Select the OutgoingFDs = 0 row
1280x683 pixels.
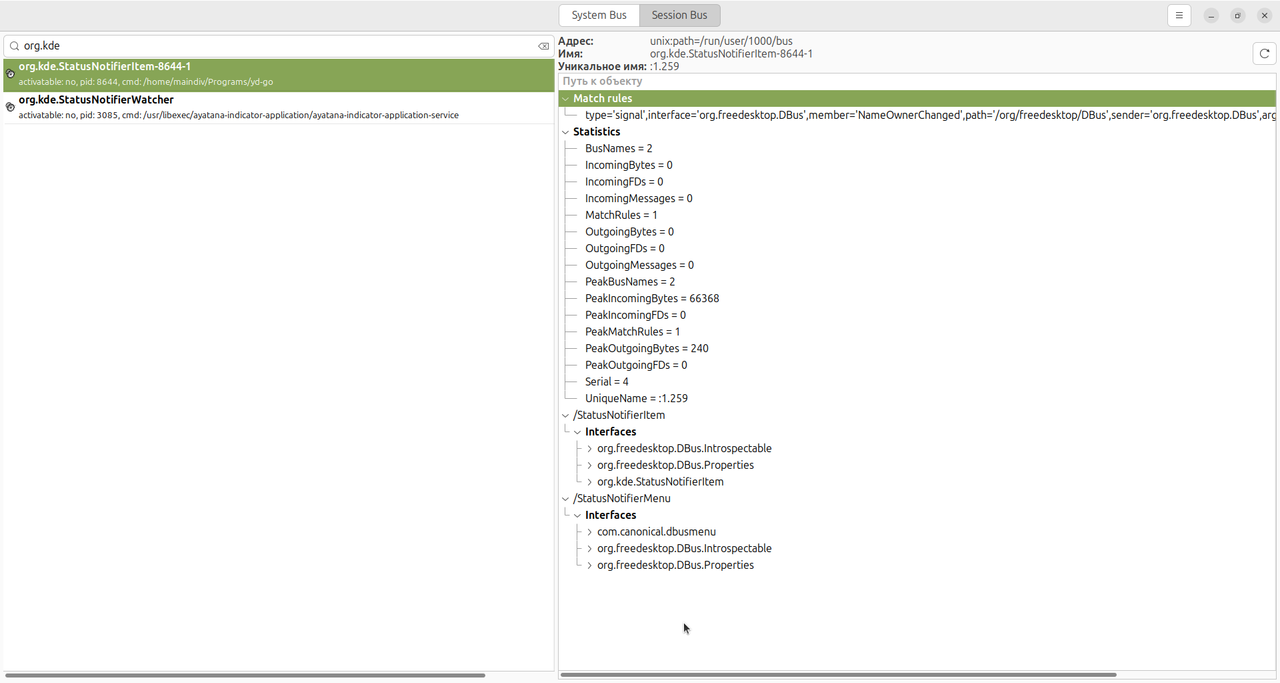[917, 248]
